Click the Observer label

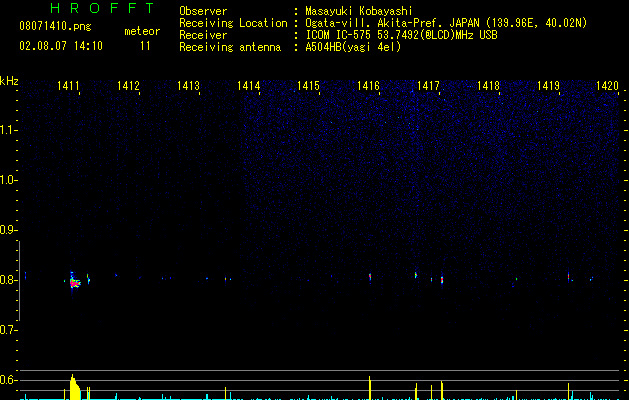(x=203, y=11)
